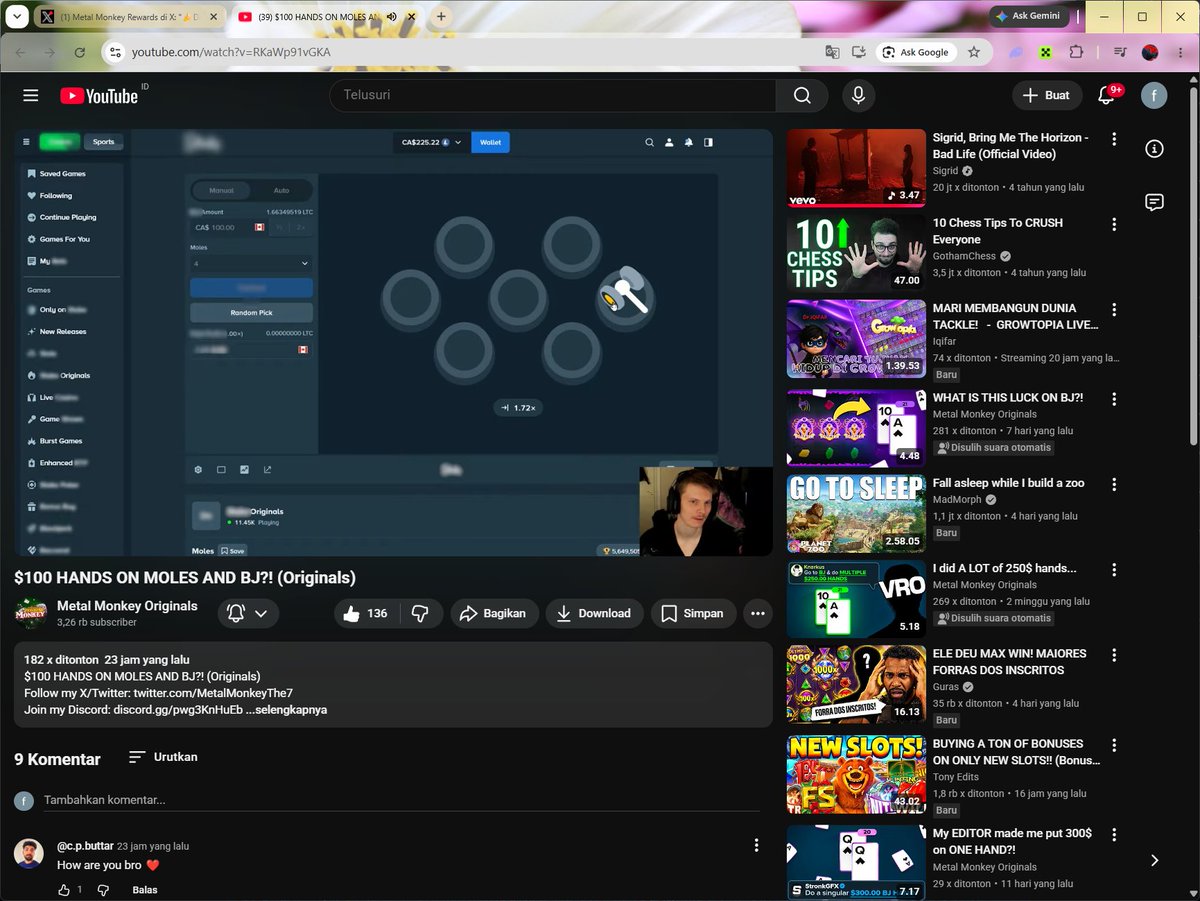Image resolution: width=1200 pixels, height=901 pixels.
Task: Open the account avatar menu
Action: click(x=1154, y=95)
